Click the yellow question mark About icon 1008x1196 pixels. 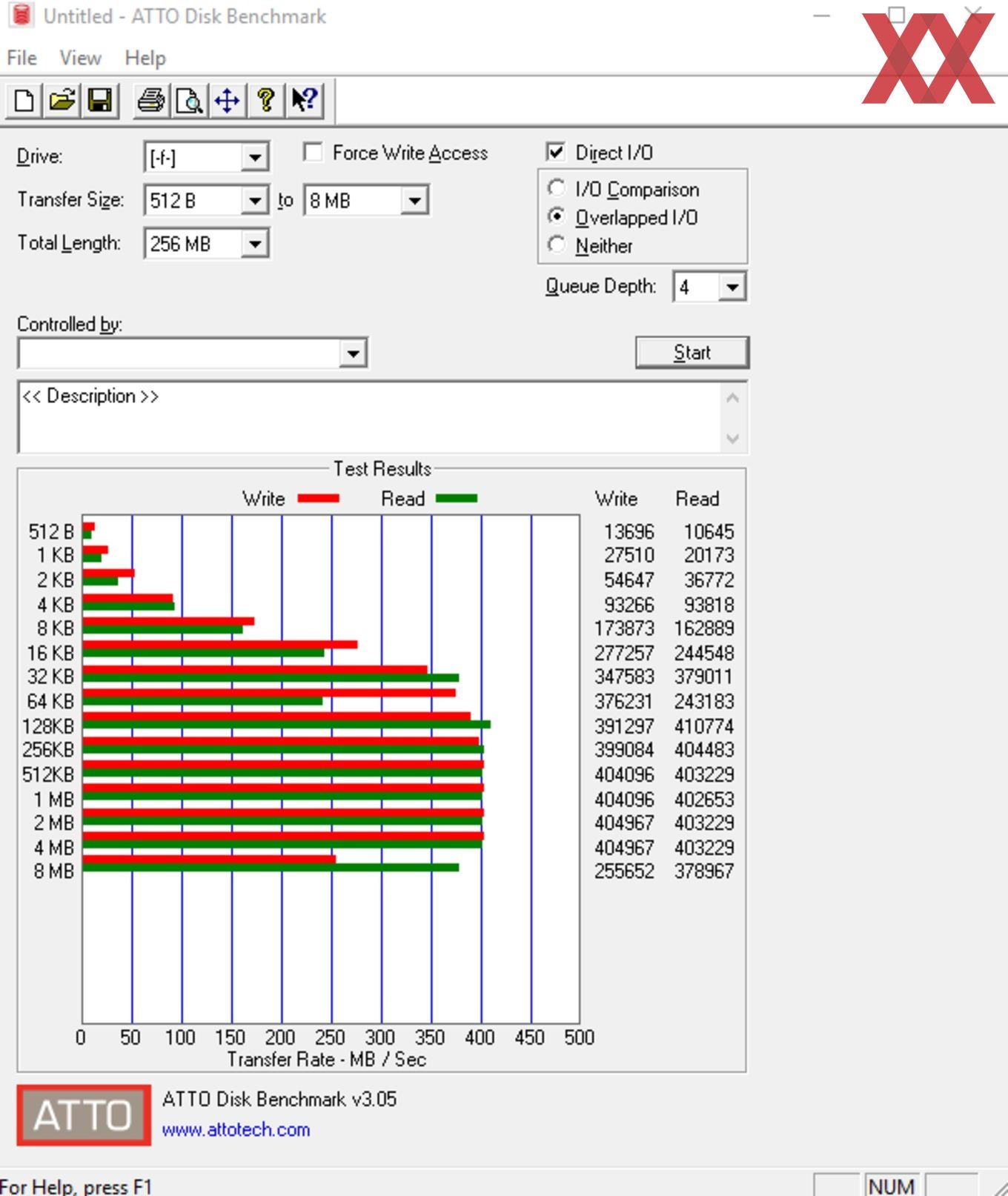[266, 100]
